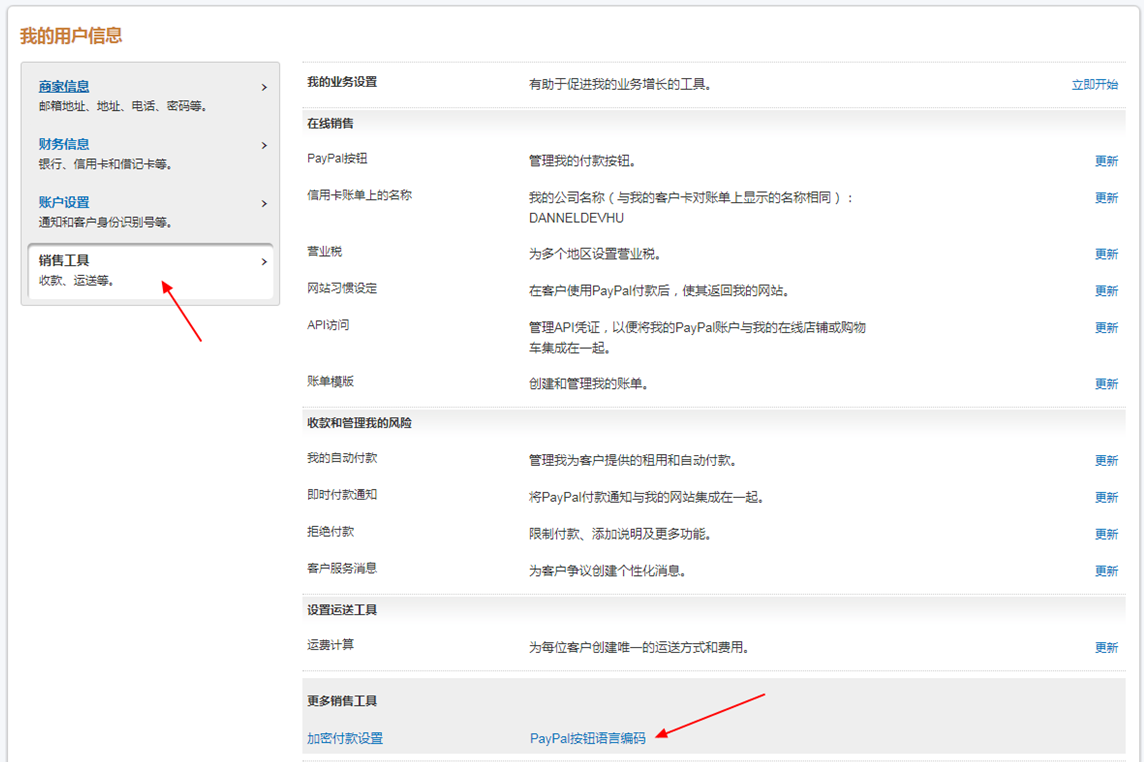Update the 运费计算 shipping setting
This screenshot has height=762, width=1144.
pos(1106,648)
